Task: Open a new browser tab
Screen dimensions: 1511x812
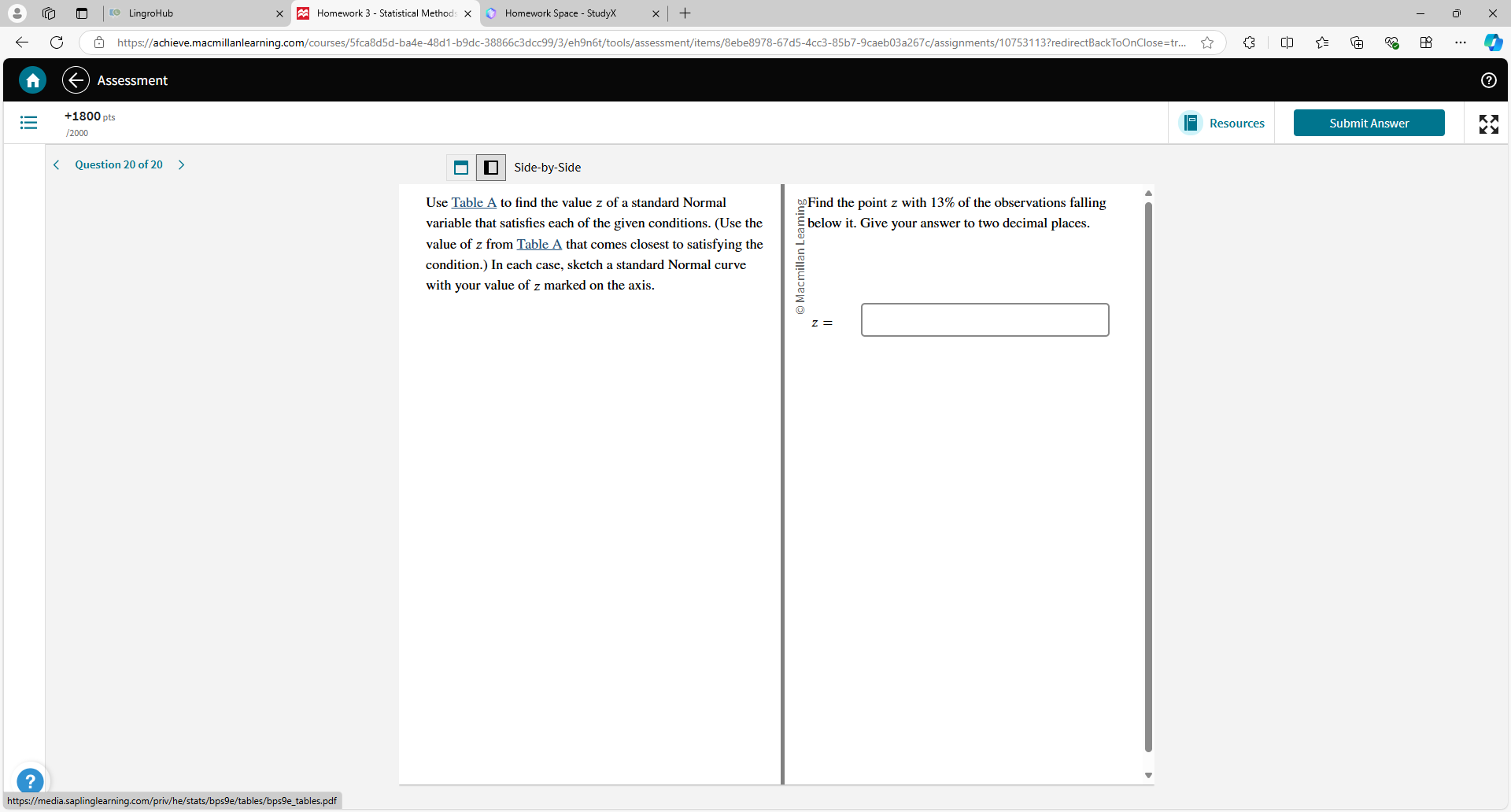Action: (x=685, y=13)
